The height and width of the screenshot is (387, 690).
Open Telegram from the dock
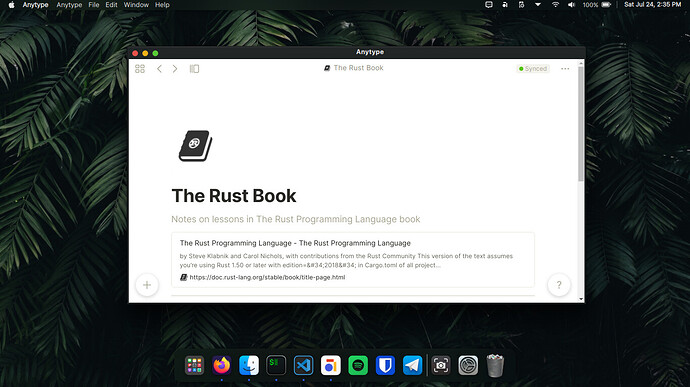(x=412, y=365)
